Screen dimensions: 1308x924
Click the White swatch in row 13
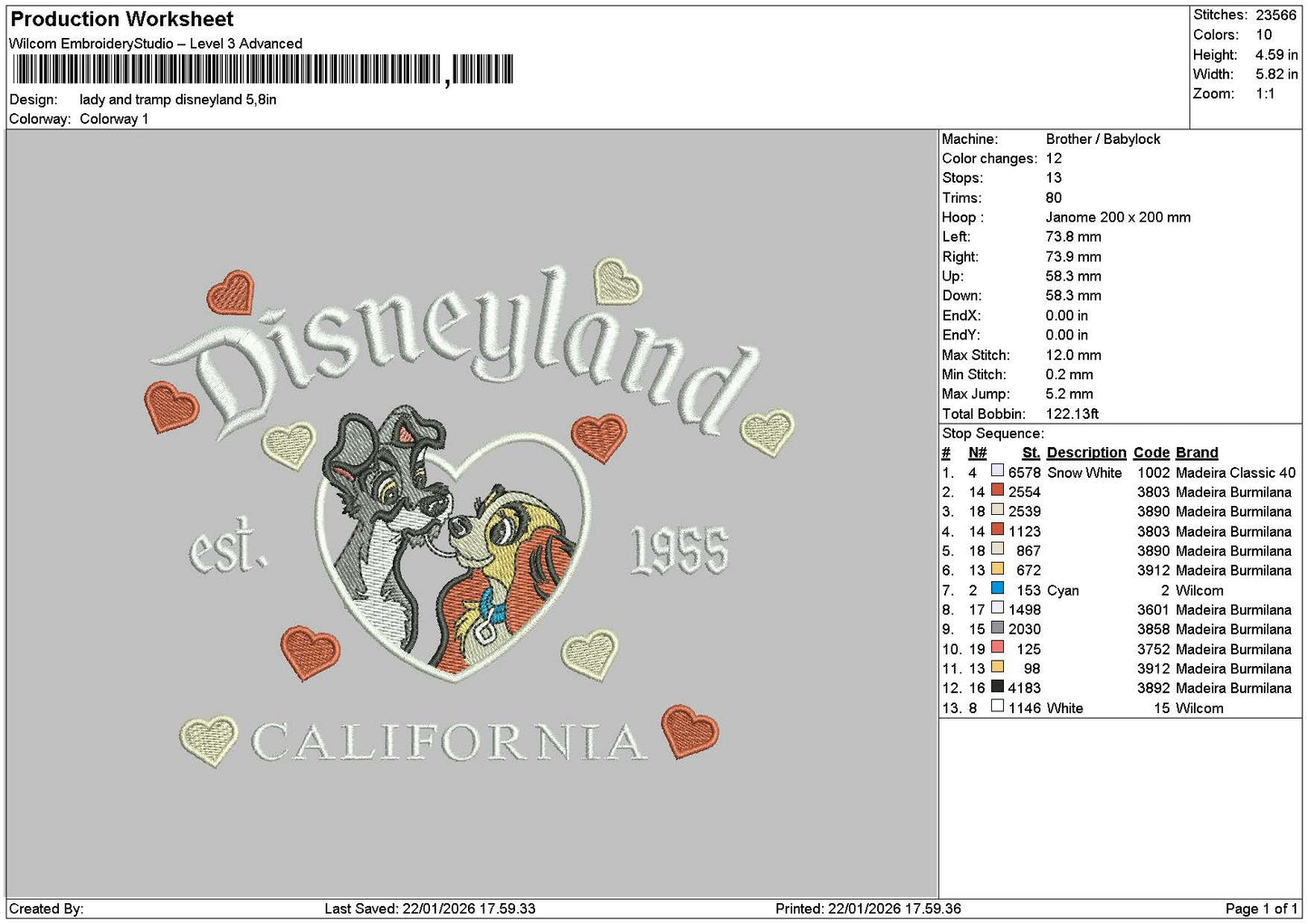click(998, 707)
